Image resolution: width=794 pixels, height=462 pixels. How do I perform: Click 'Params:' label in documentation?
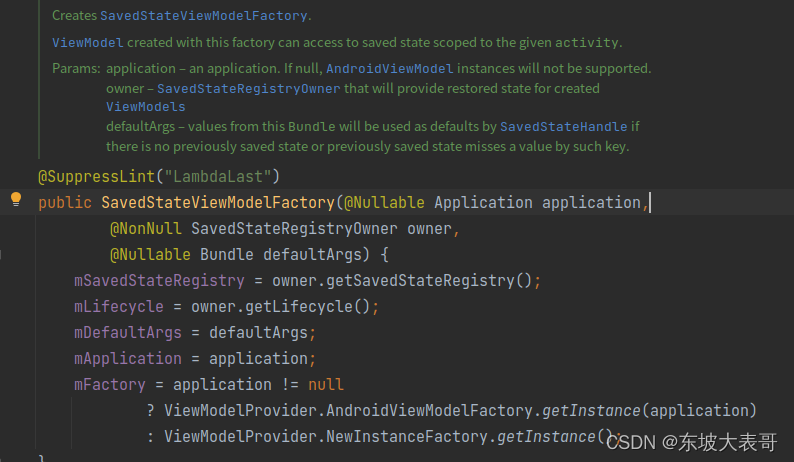click(x=76, y=68)
